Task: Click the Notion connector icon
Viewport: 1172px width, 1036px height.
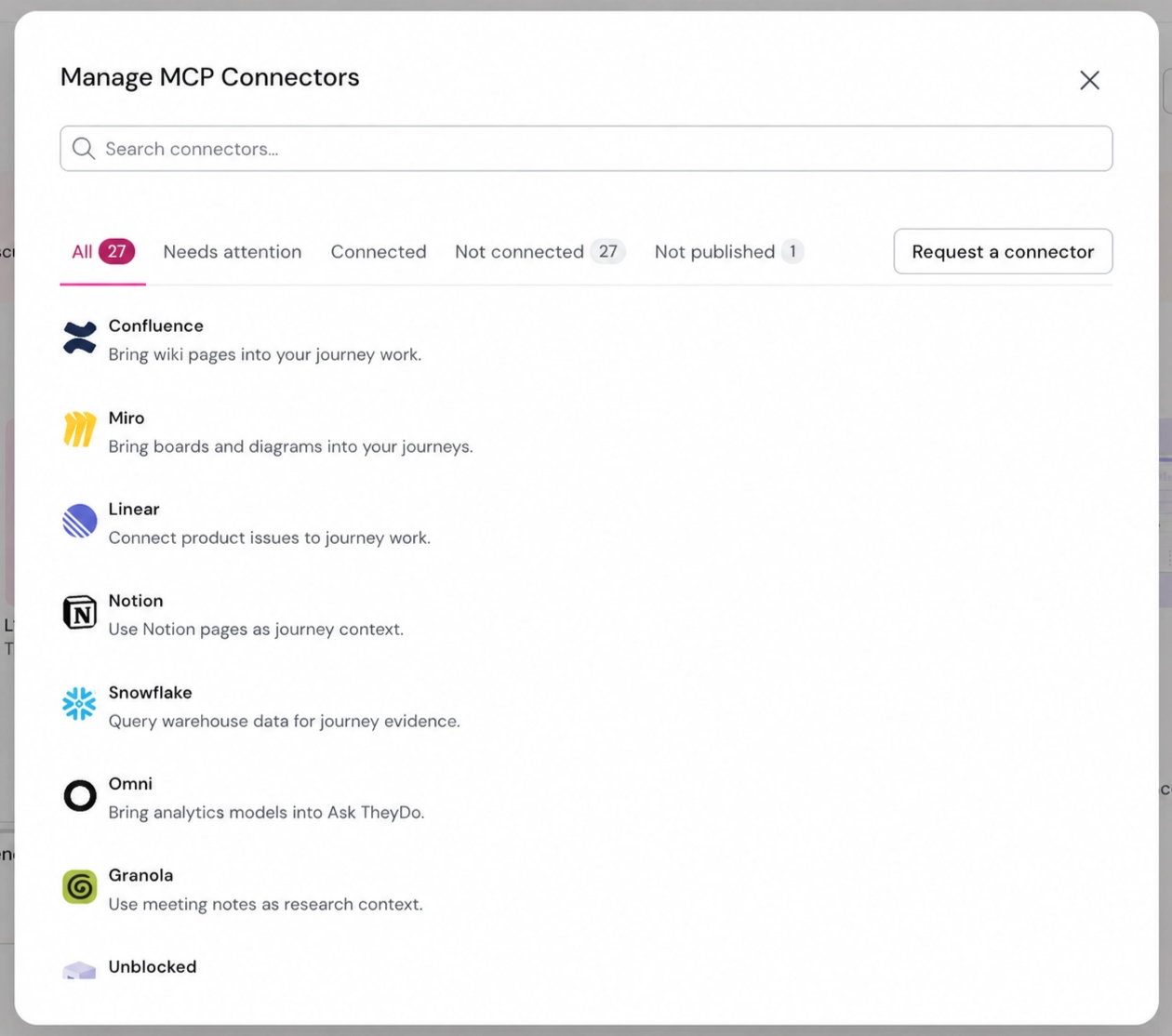Action: (x=79, y=613)
